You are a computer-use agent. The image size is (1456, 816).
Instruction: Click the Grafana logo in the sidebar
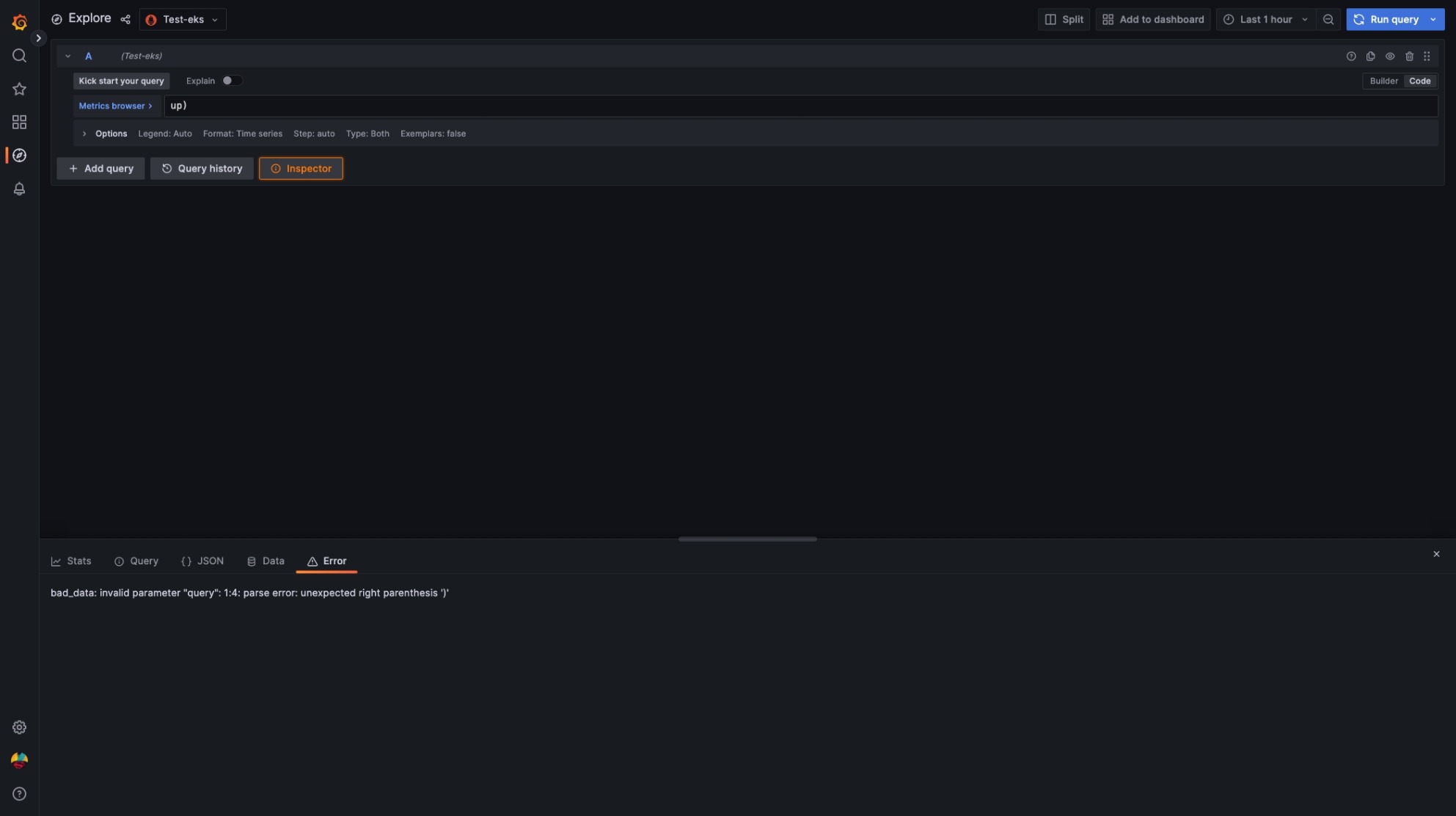pyautogui.click(x=19, y=21)
